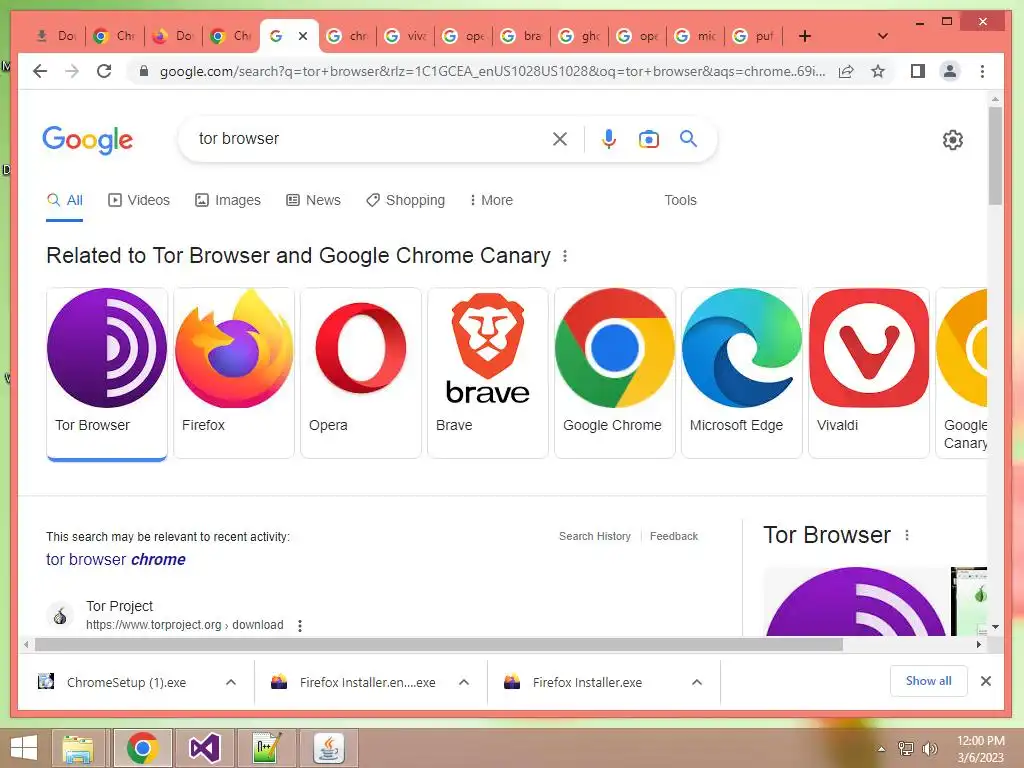Open the Chrome profile avatar
The height and width of the screenshot is (768, 1024).
point(950,71)
